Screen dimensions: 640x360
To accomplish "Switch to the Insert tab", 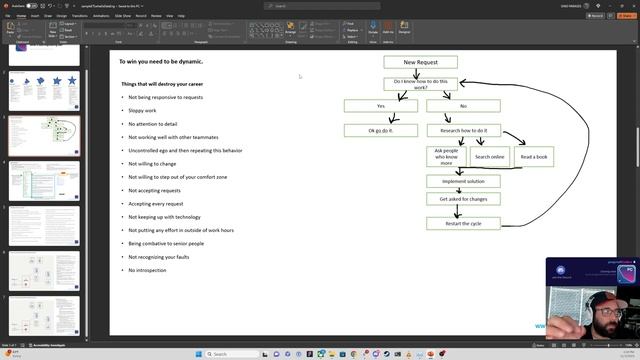I will [x=35, y=16].
